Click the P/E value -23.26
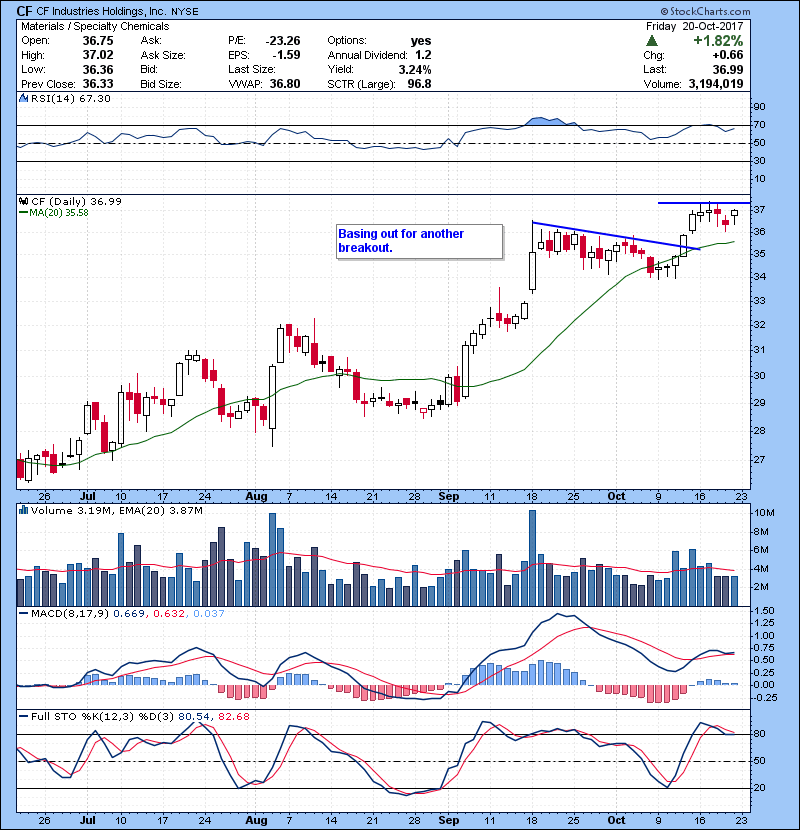 (x=283, y=41)
